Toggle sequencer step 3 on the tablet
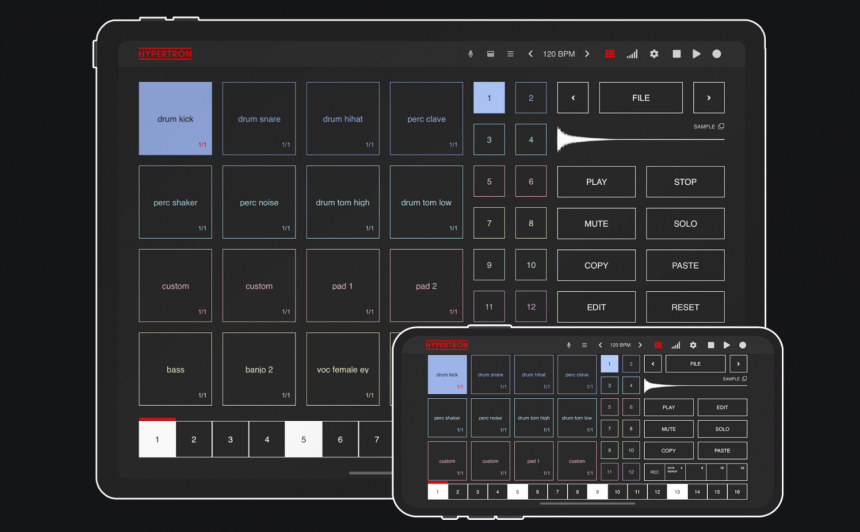Screen dimensions: 860x532 click(230, 439)
